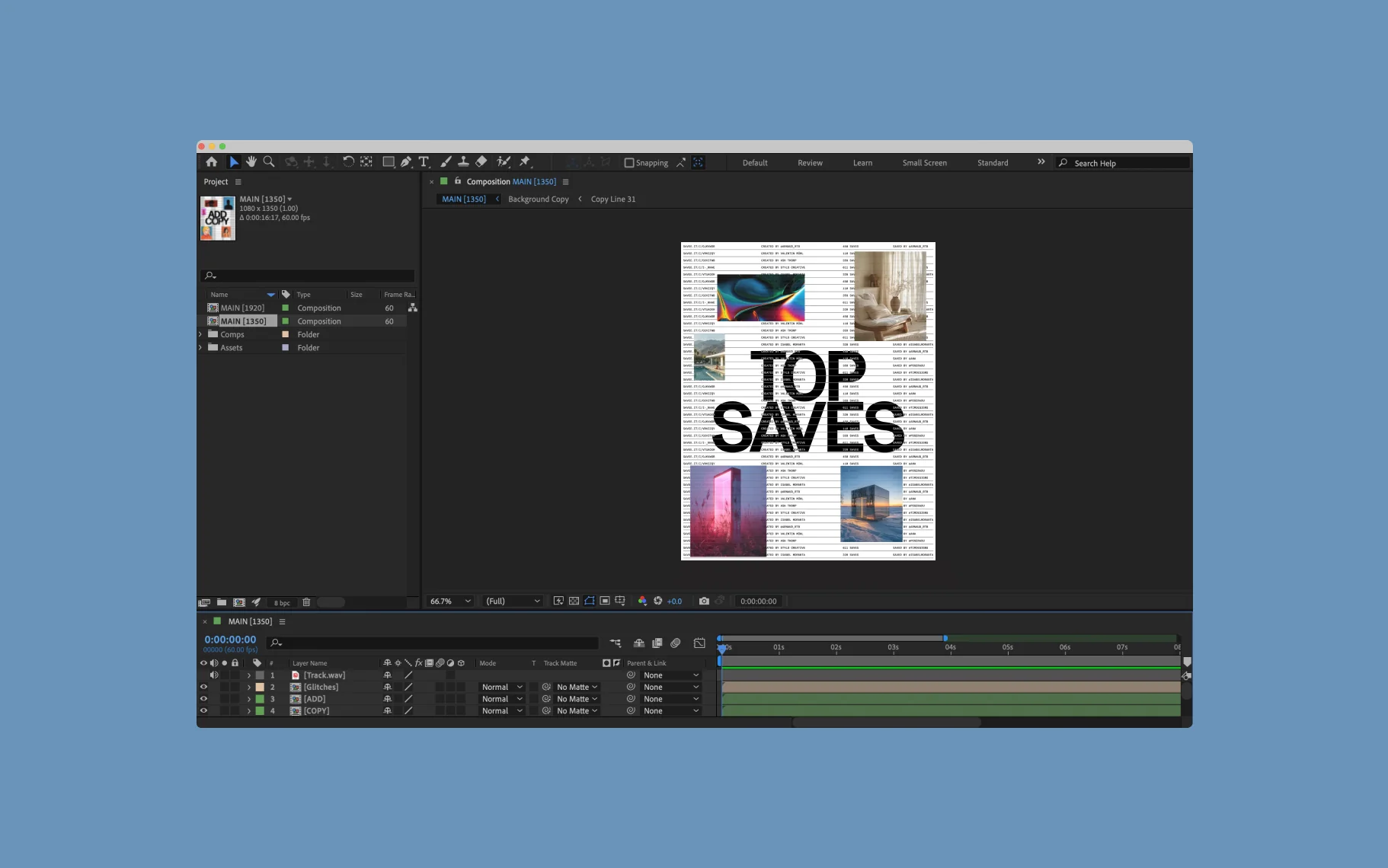
Task: Switch to the Review workspace
Action: tap(810, 163)
